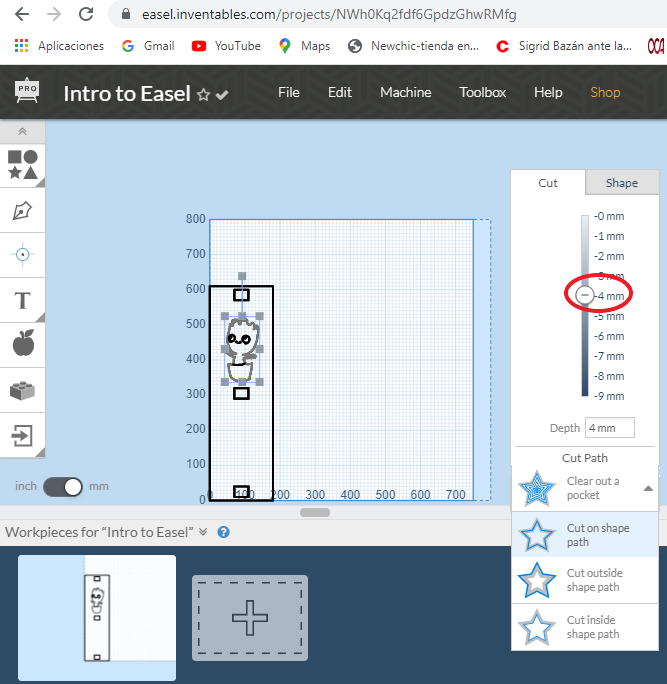Click the Groot character drawing on canvas
Screen dimensions: 667x684
coord(243,349)
